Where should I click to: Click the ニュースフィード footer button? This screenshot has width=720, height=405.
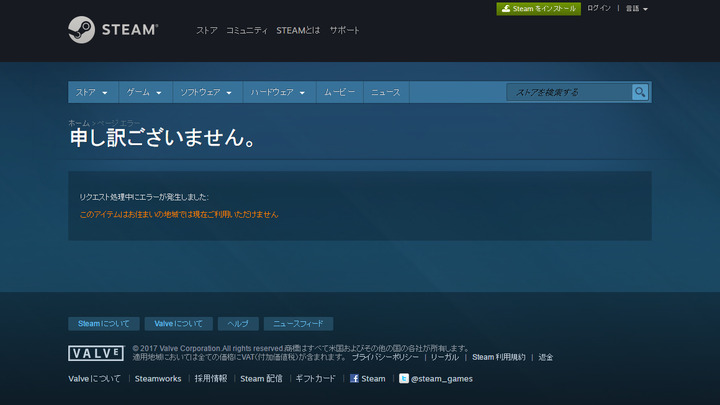(298, 324)
